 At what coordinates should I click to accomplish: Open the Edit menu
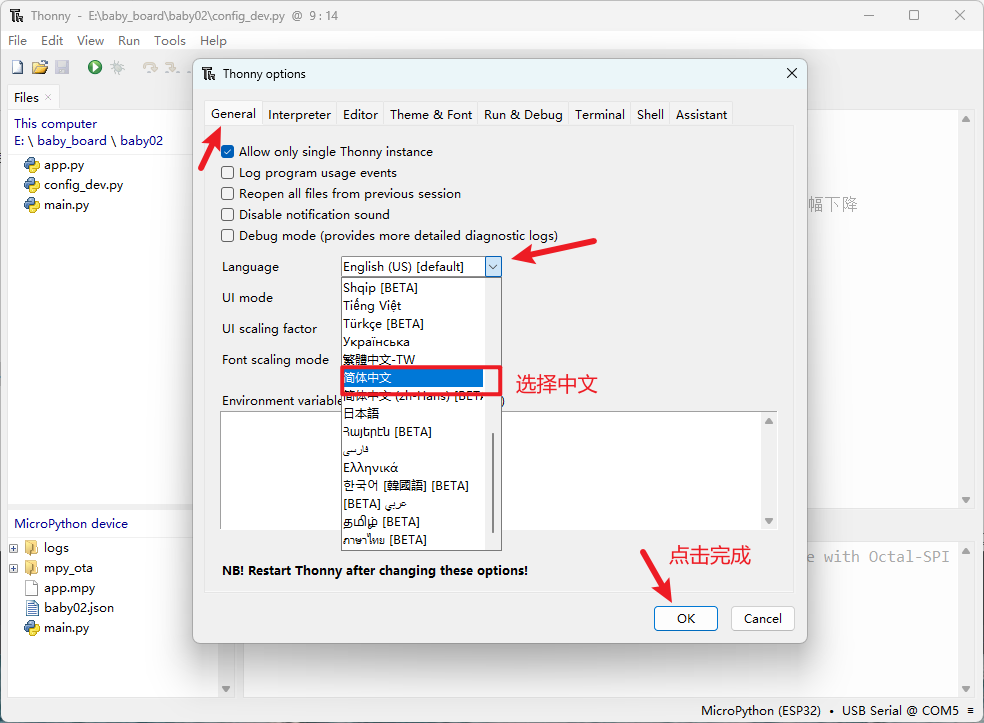pos(52,41)
